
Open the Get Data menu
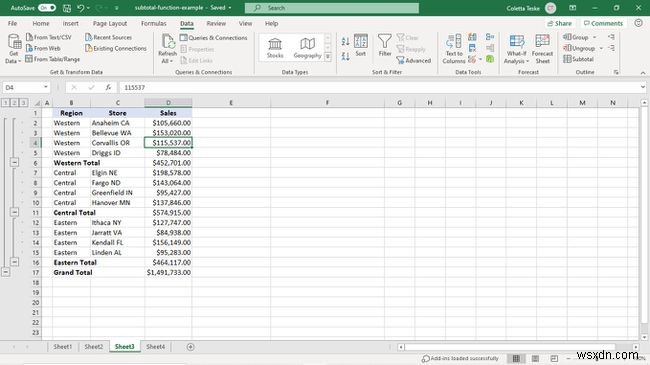tap(13, 49)
